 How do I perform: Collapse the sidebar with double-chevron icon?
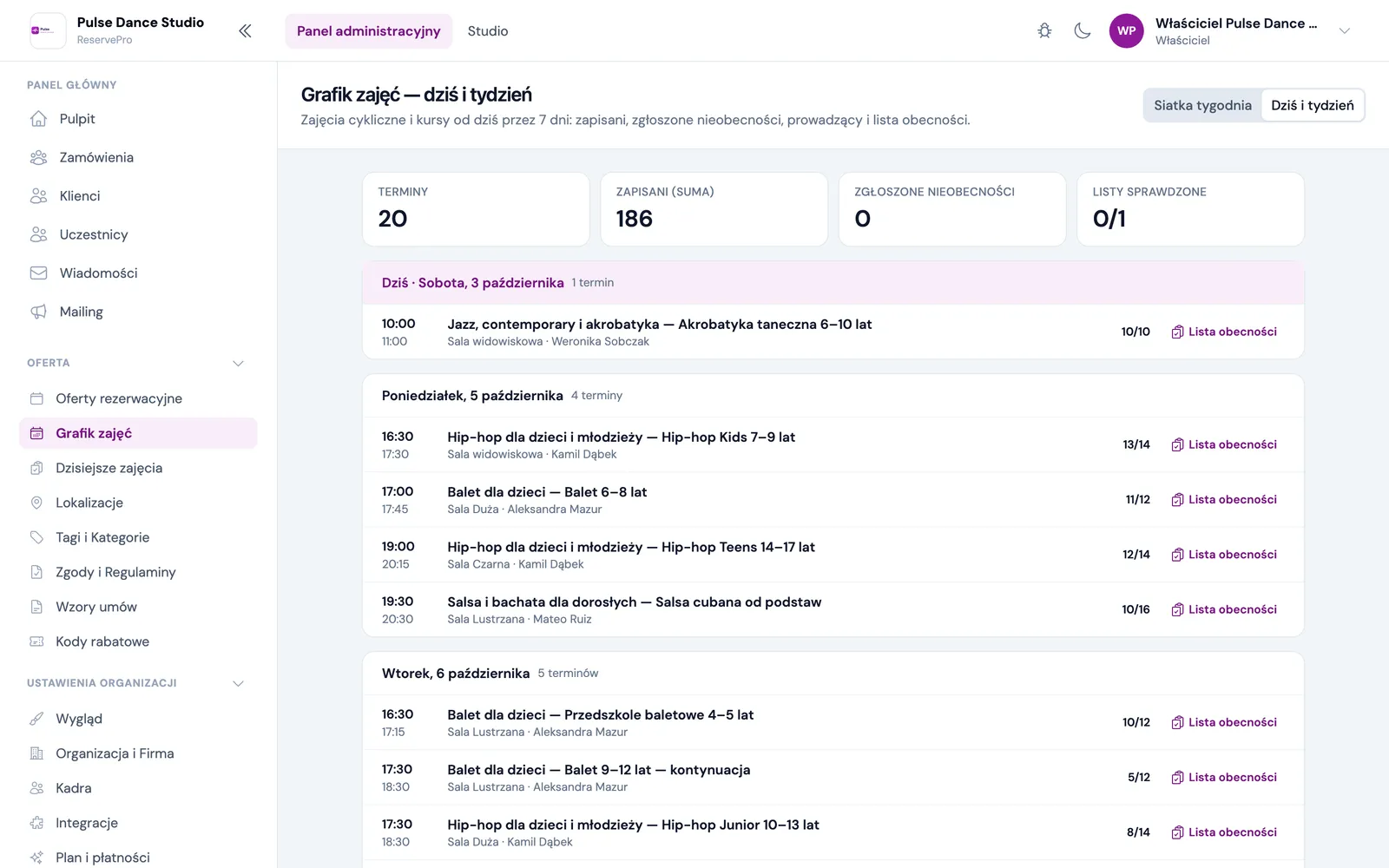pyautogui.click(x=245, y=31)
